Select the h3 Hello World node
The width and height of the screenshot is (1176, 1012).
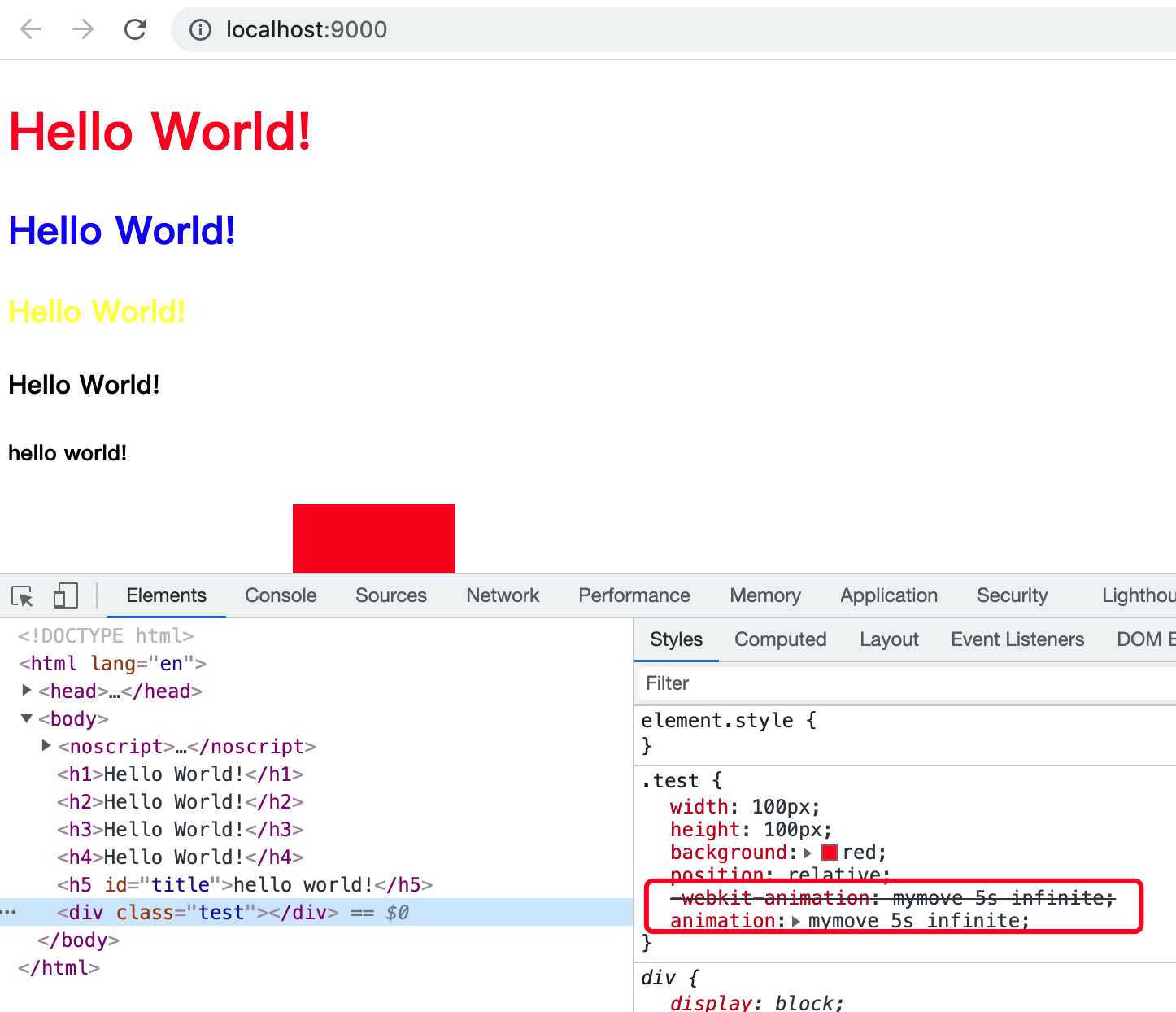[x=180, y=829]
